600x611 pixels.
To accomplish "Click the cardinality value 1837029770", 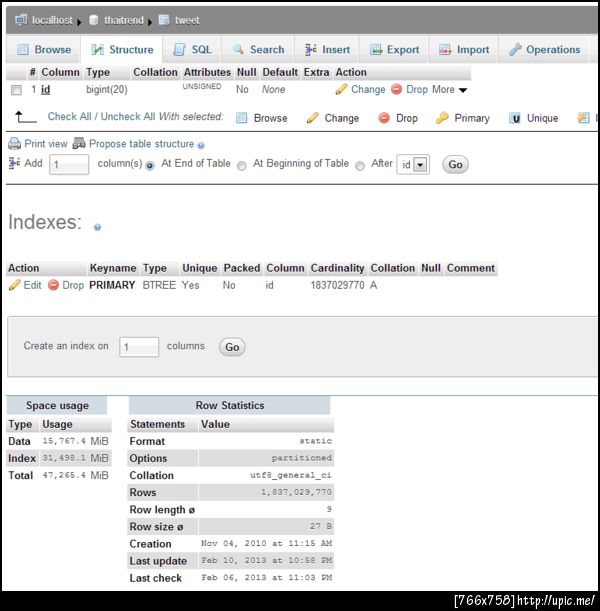I will (337, 285).
